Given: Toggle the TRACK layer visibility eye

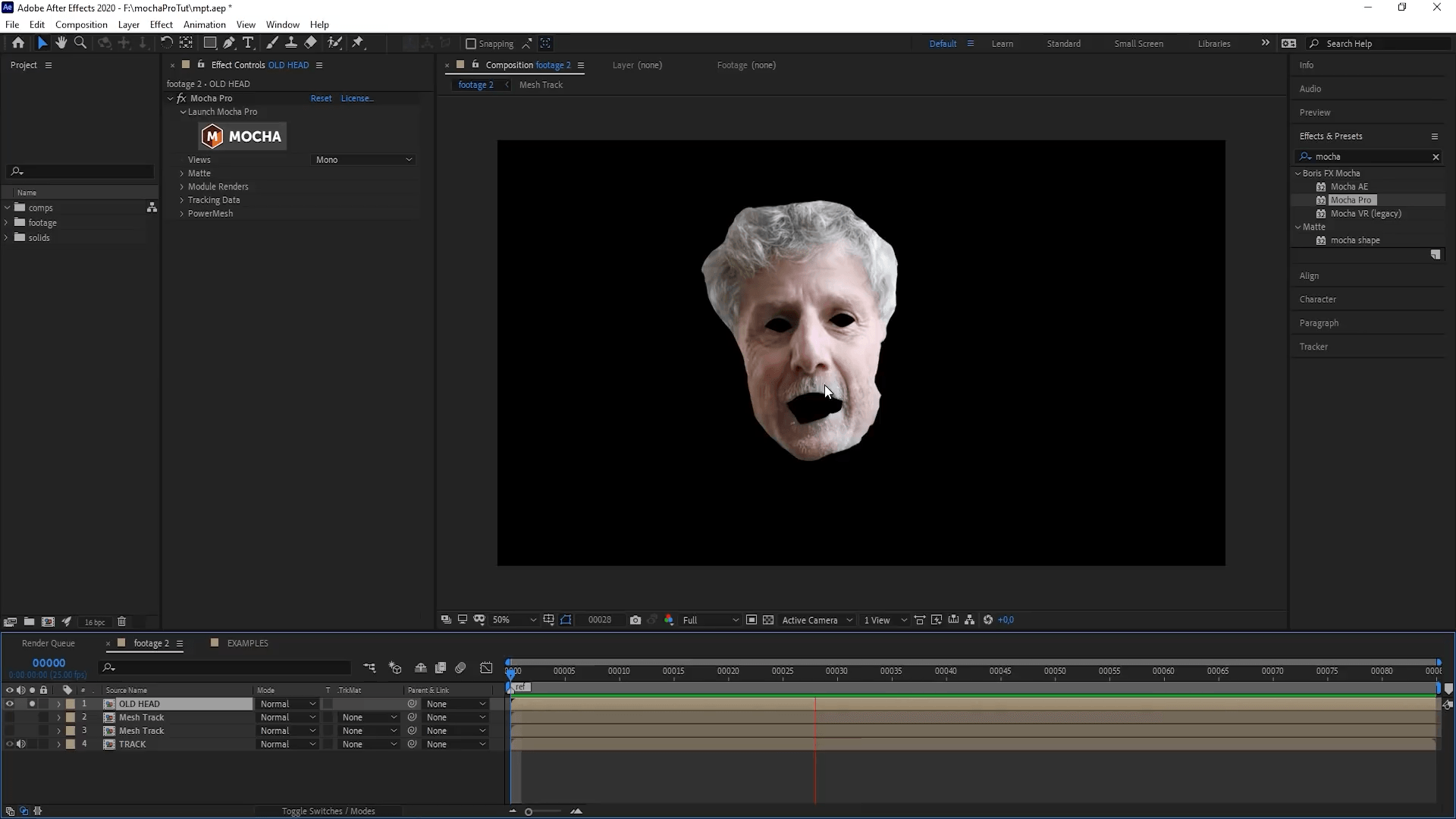Looking at the screenshot, I should click(x=9, y=745).
